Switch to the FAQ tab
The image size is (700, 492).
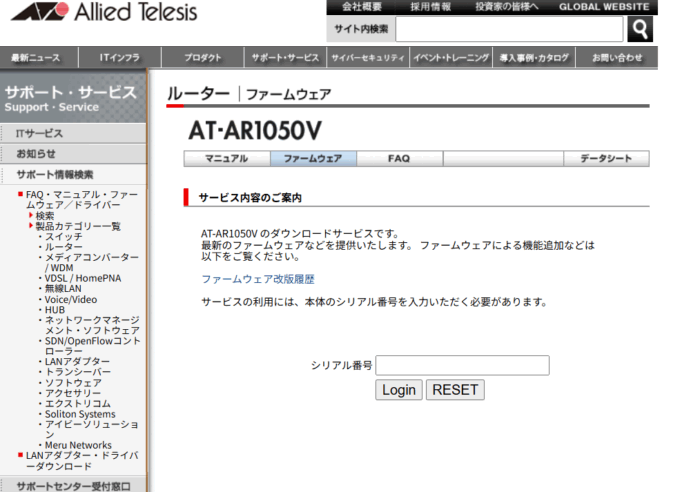[399, 158]
